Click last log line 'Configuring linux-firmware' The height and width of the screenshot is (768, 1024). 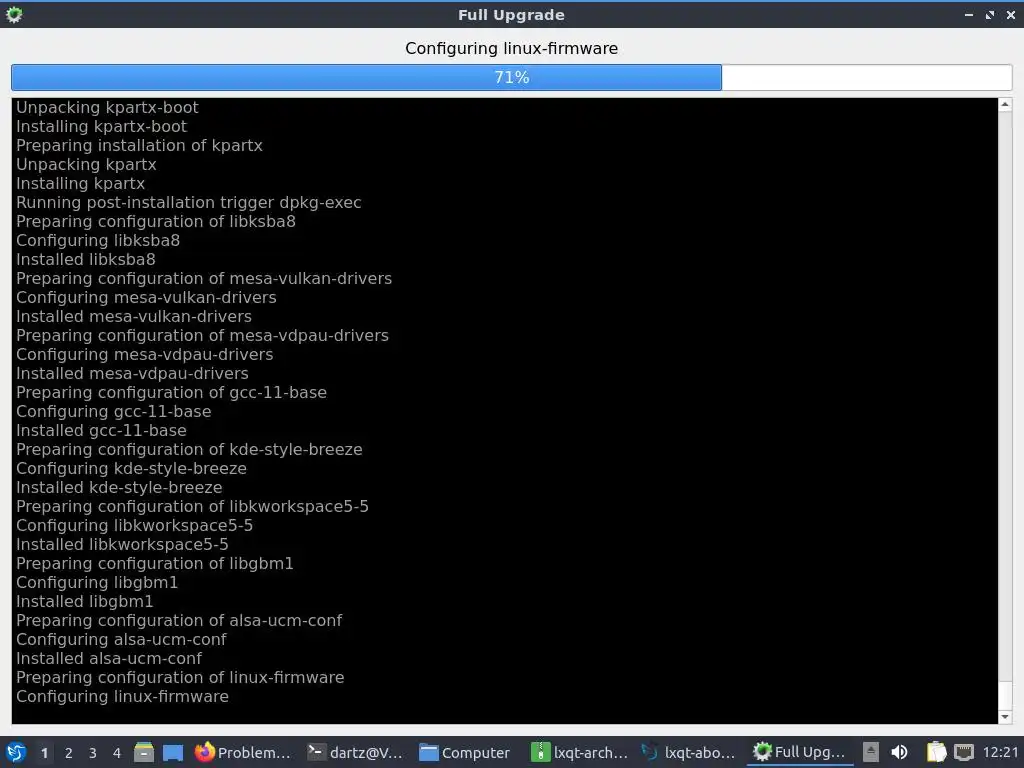pos(122,696)
